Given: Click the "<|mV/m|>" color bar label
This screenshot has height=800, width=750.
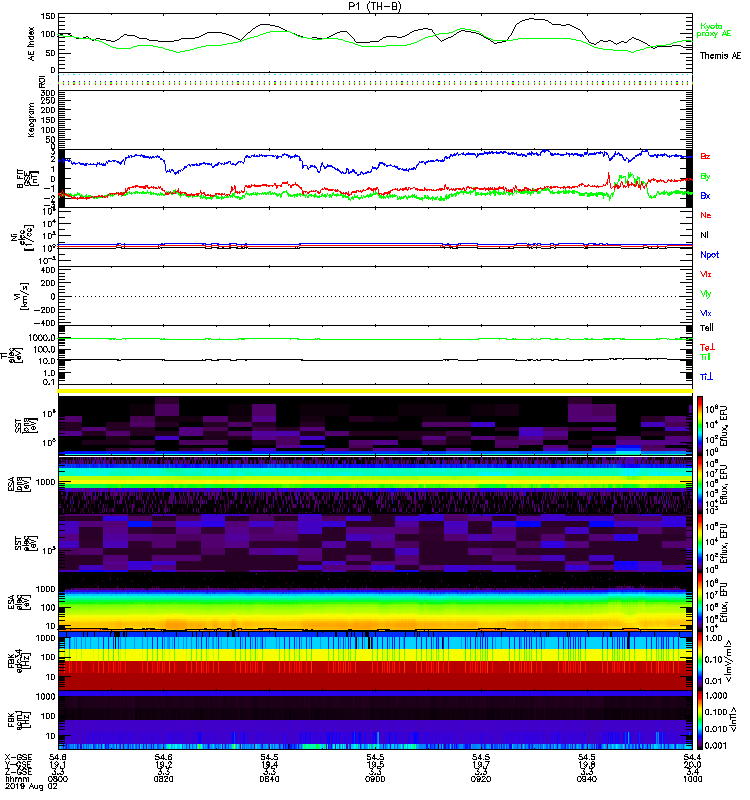Looking at the screenshot, I should click(730, 662).
